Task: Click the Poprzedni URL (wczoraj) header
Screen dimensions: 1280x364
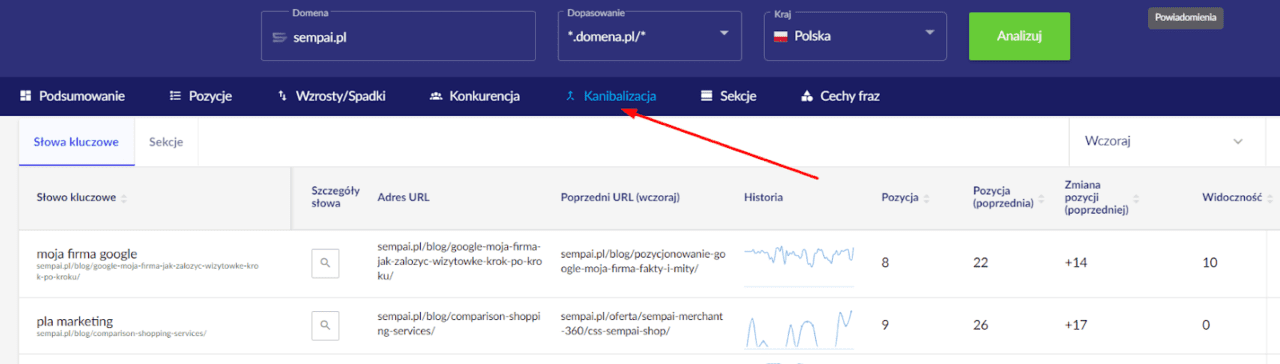Action: (x=620, y=198)
